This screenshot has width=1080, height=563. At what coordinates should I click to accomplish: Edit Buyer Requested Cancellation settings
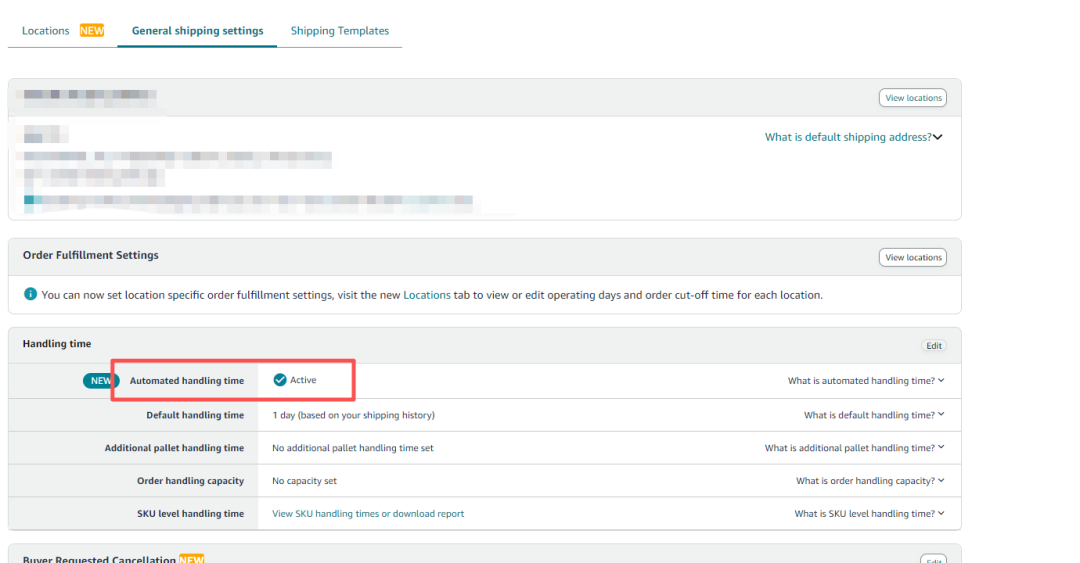(x=934, y=559)
